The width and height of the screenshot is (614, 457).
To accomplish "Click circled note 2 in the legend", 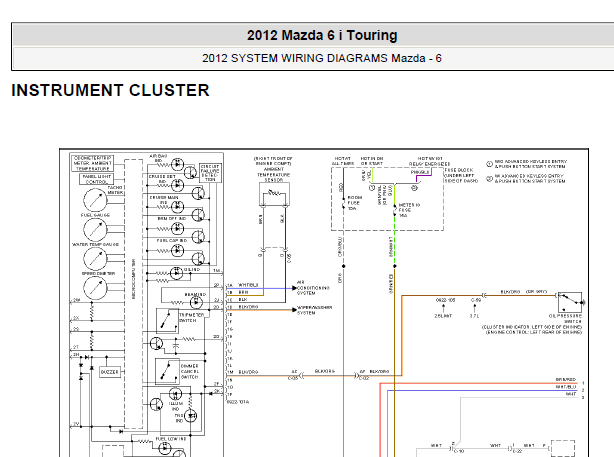I will pos(489,179).
